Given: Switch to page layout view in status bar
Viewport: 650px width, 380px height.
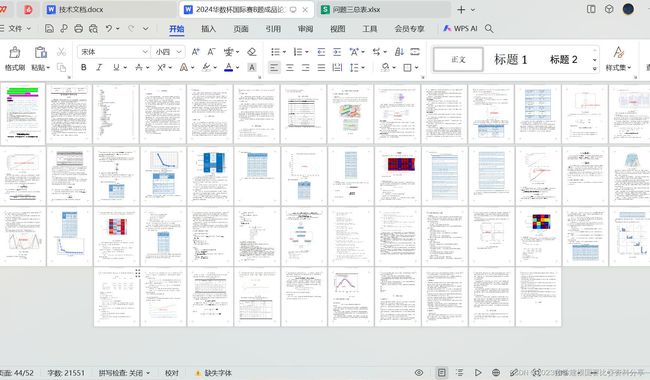Looking at the screenshot, I should [x=442, y=373].
